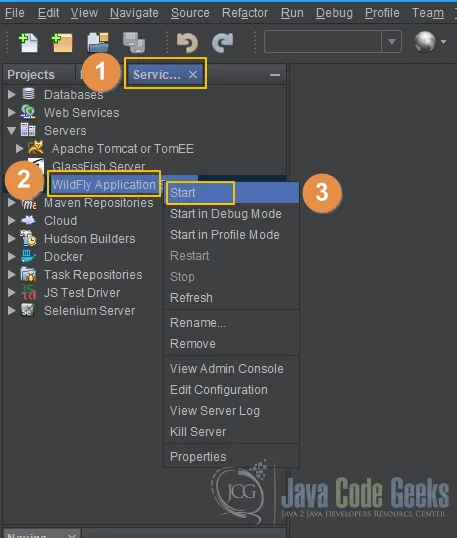457x538 pixels.
Task: Select the Maven Repositories label
Action: pyautogui.click(x=98, y=202)
